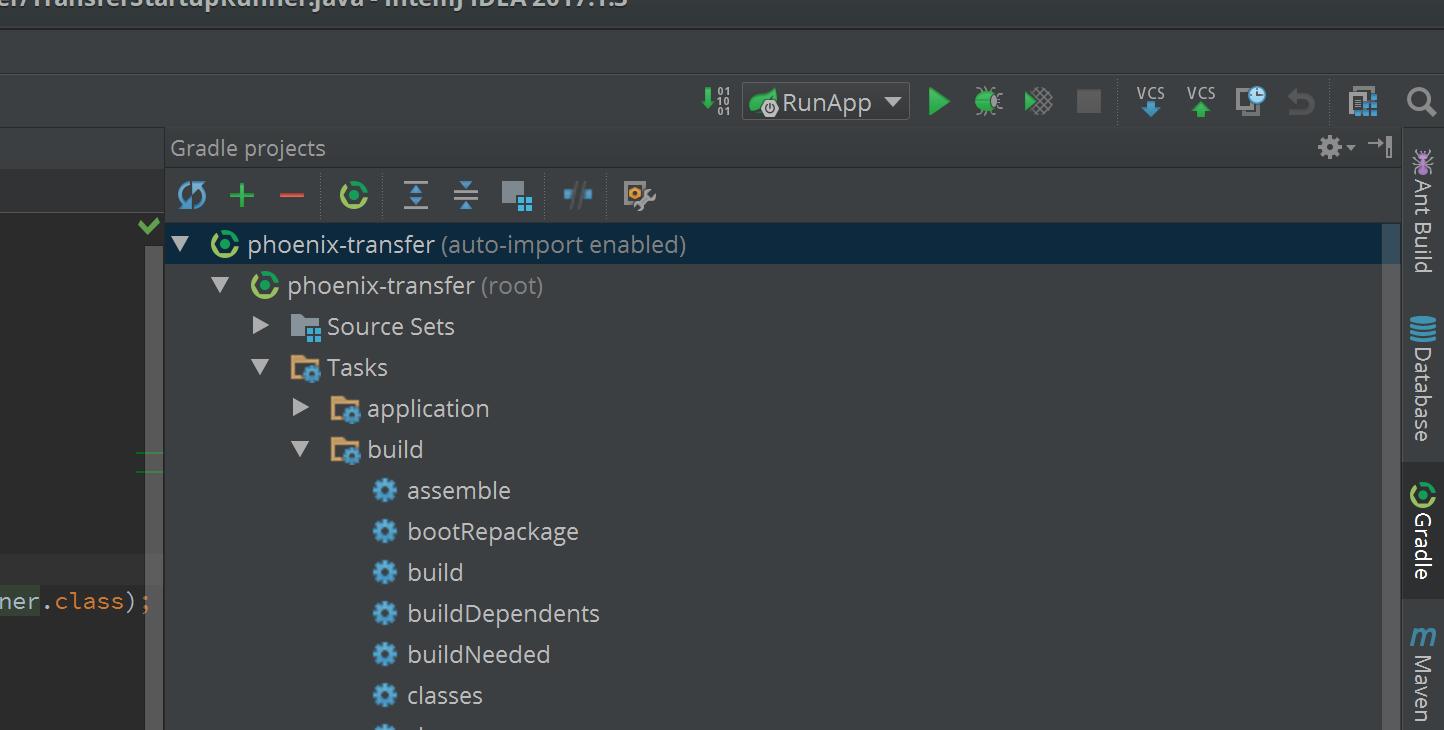Select the Gradle tool window tab
Image resolution: width=1444 pixels, height=730 pixels.
pos(1423,530)
